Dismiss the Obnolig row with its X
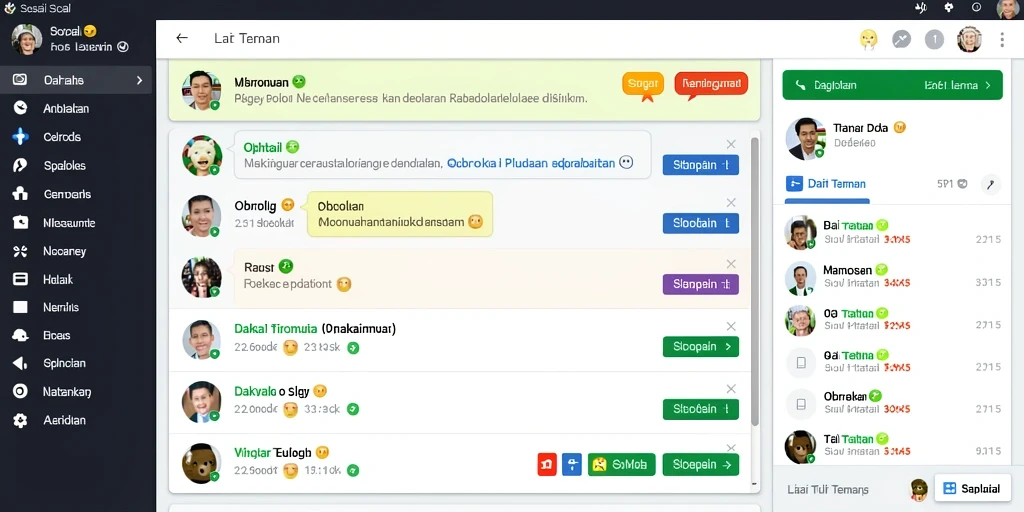The height and width of the screenshot is (512, 1024). [731, 202]
